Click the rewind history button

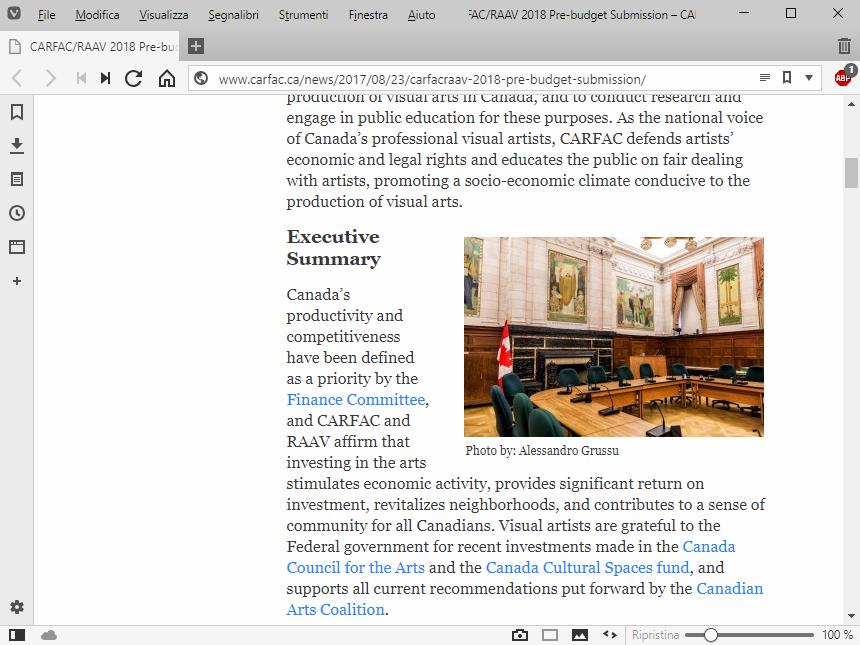click(81, 78)
